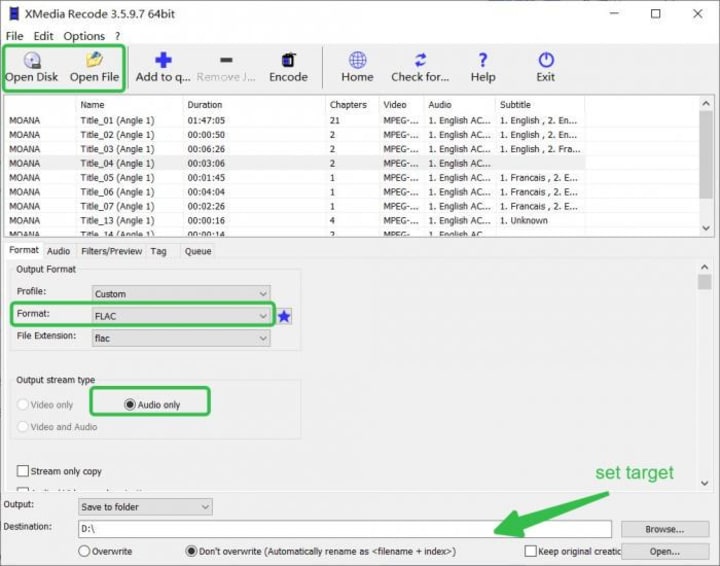Select row Title_07 (Angle 1)
Viewport: 720px width, 566px height.
(x=295, y=206)
